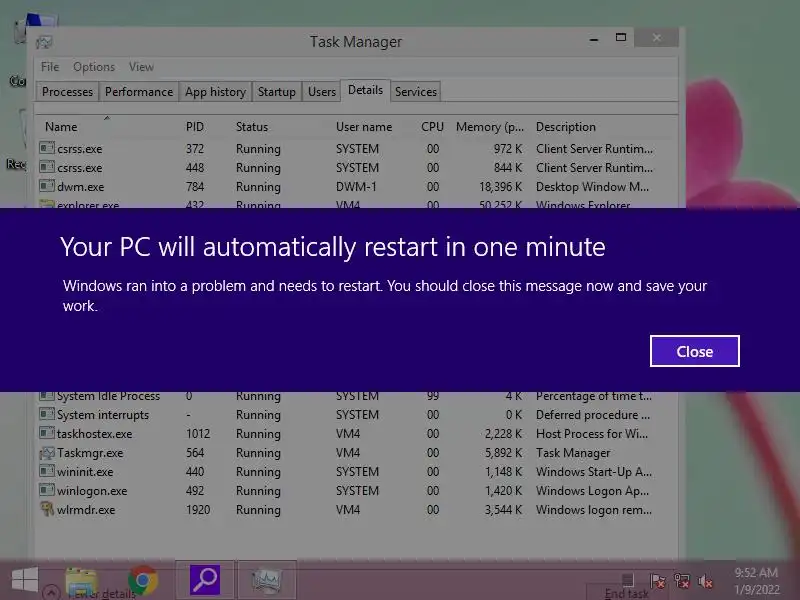The image size is (800, 600).
Task: Click the csrss.exe icon with PID 448
Action: click(47, 167)
